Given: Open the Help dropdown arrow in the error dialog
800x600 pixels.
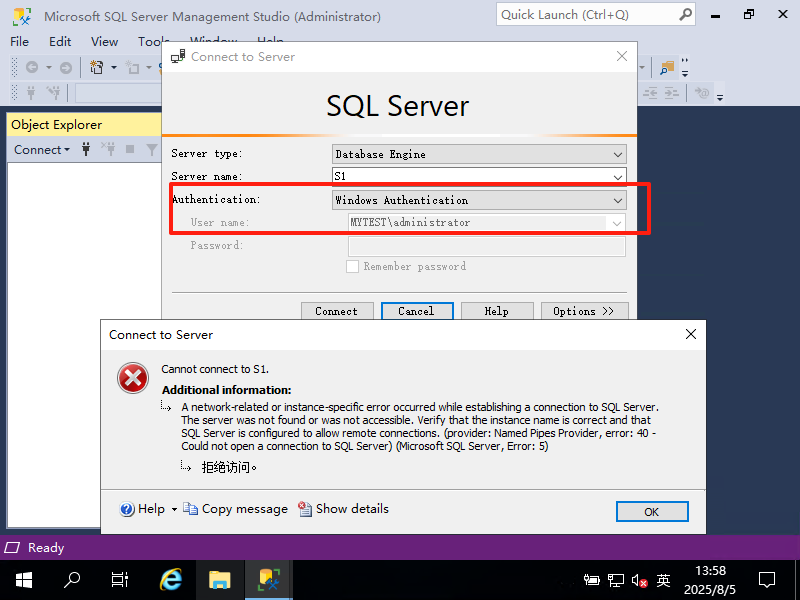Looking at the screenshot, I should [174, 509].
